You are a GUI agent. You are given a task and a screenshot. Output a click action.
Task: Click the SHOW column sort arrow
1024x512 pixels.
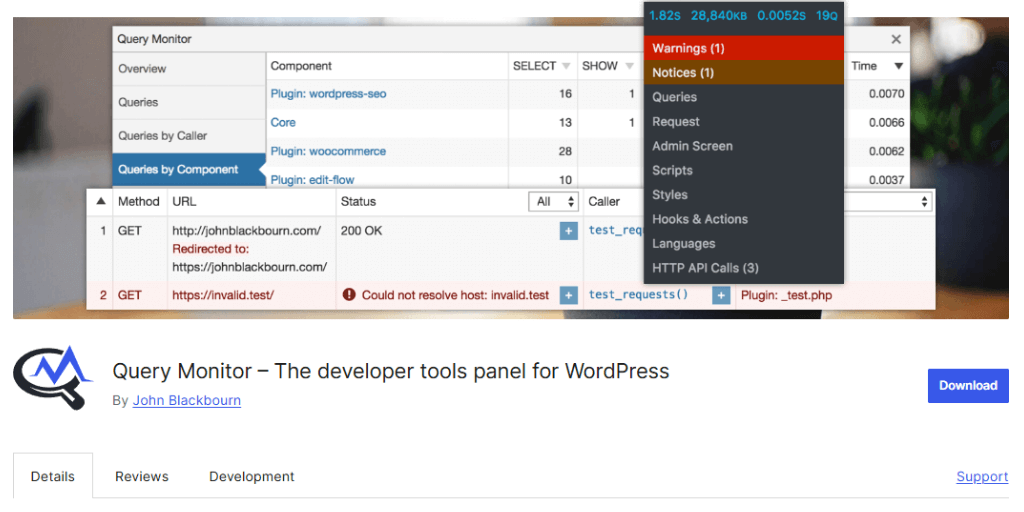(630, 66)
